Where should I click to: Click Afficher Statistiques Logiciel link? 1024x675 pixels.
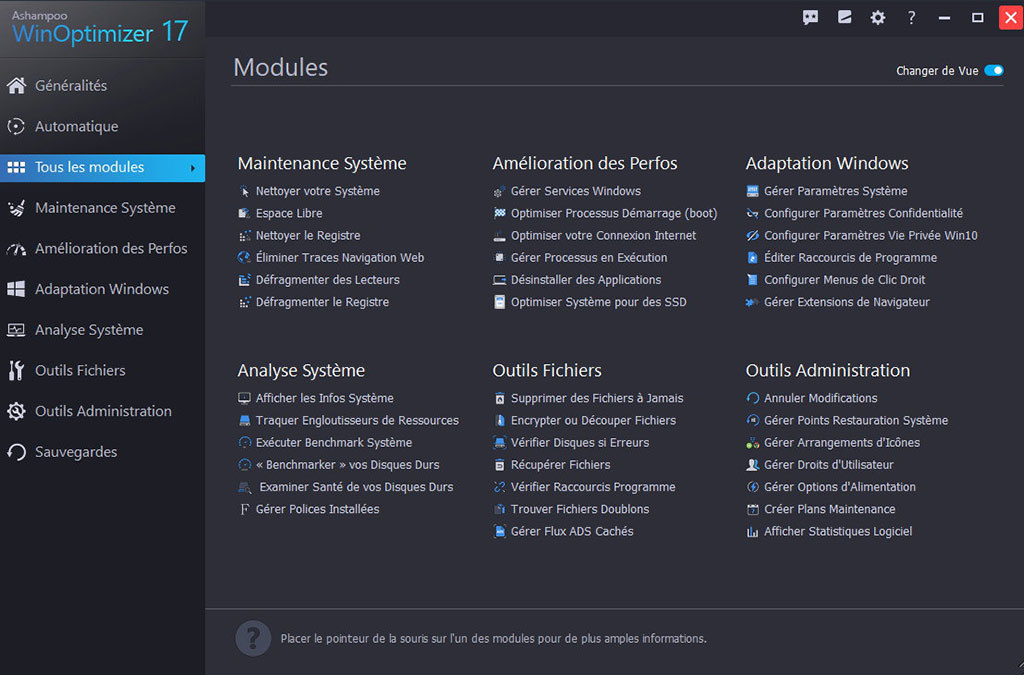tap(837, 532)
